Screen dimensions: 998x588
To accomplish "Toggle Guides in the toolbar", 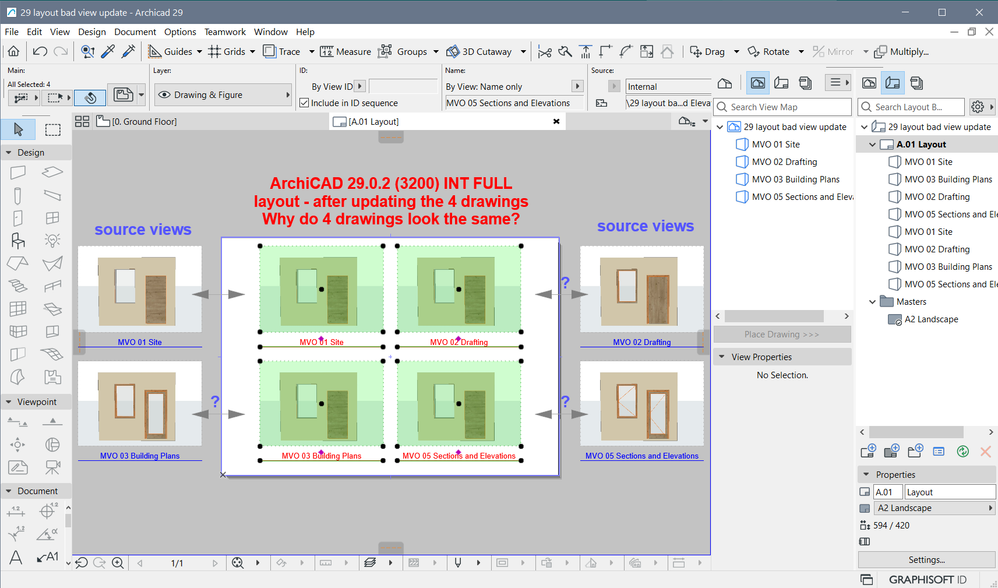I will click(170, 52).
